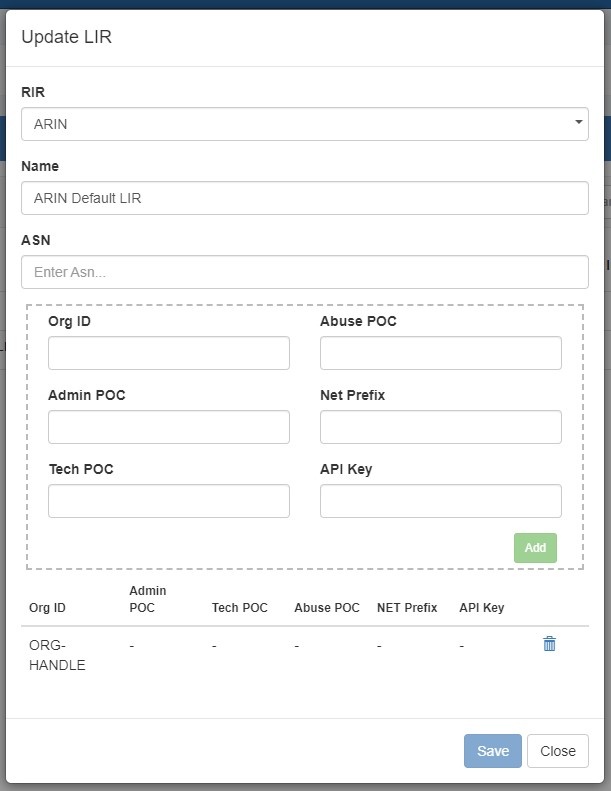611x791 pixels.
Task: Click the API Key table column header
Action: [481, 608]
